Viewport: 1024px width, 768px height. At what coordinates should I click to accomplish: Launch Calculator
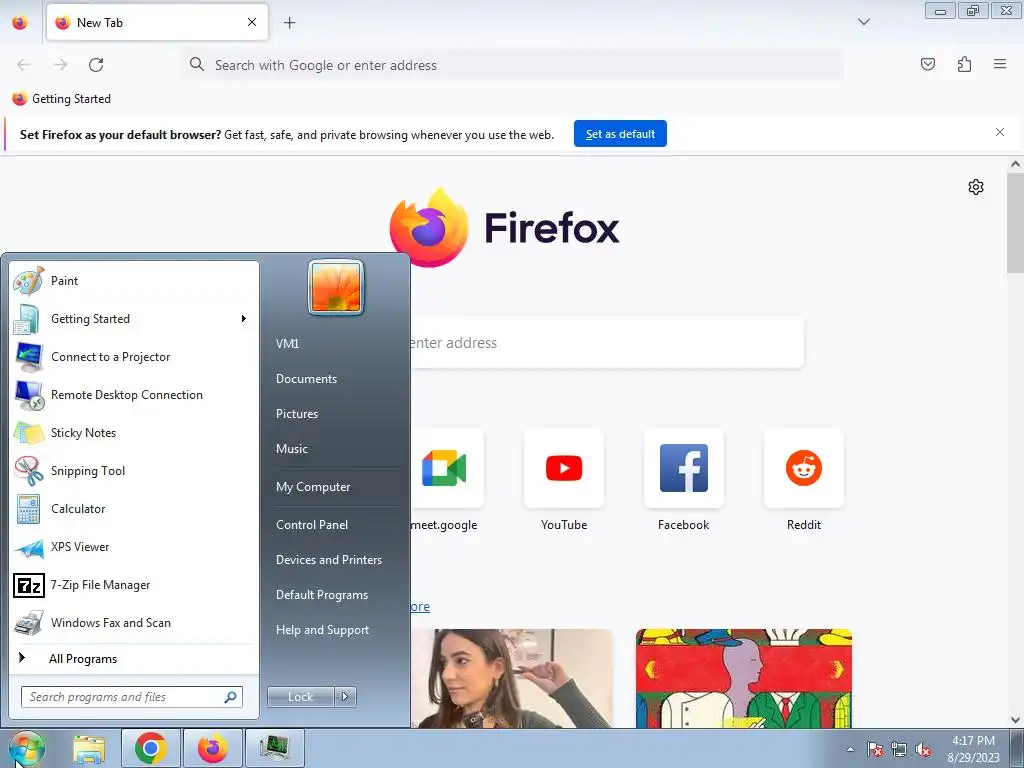133,509
